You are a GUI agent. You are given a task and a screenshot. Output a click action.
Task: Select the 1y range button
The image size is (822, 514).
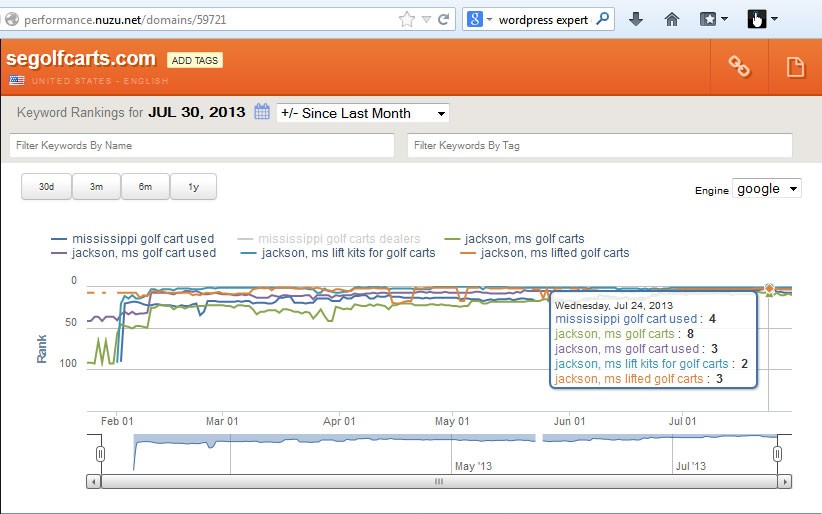point(193,187)
